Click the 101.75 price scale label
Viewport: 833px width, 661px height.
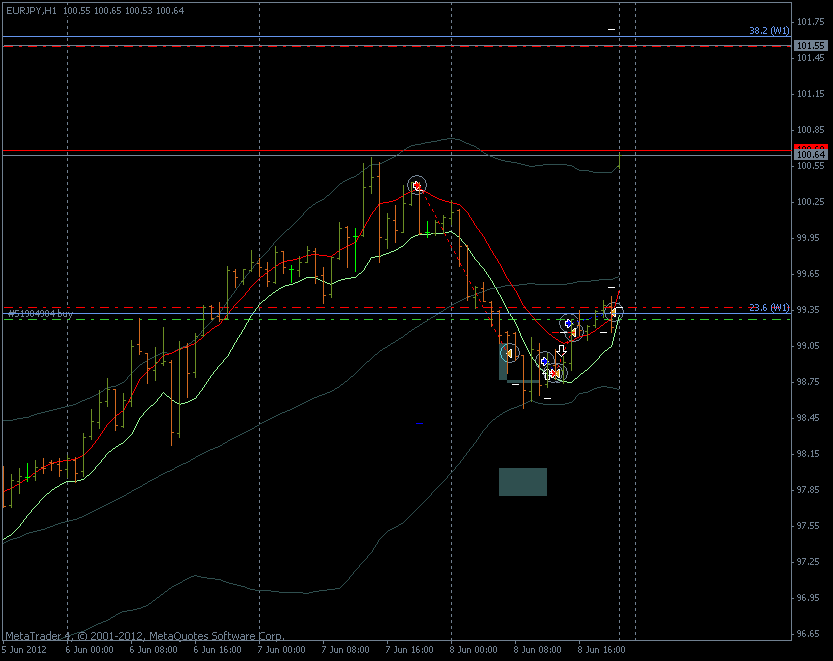(x=811, y=22)
